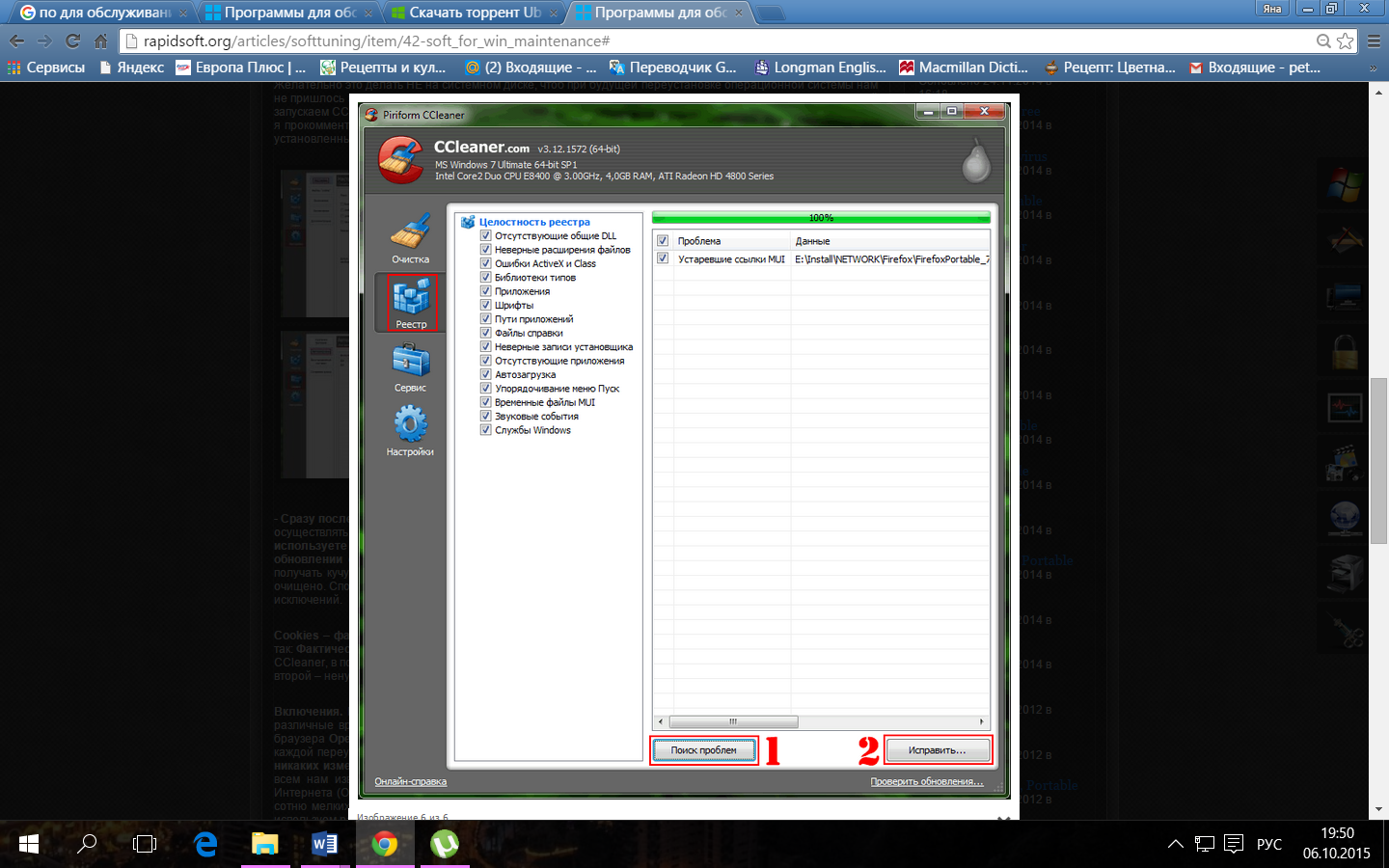This screenshot has width=1389, height=868.
Task: Expand hidden system tray icons
Action: coord(1175,844)
